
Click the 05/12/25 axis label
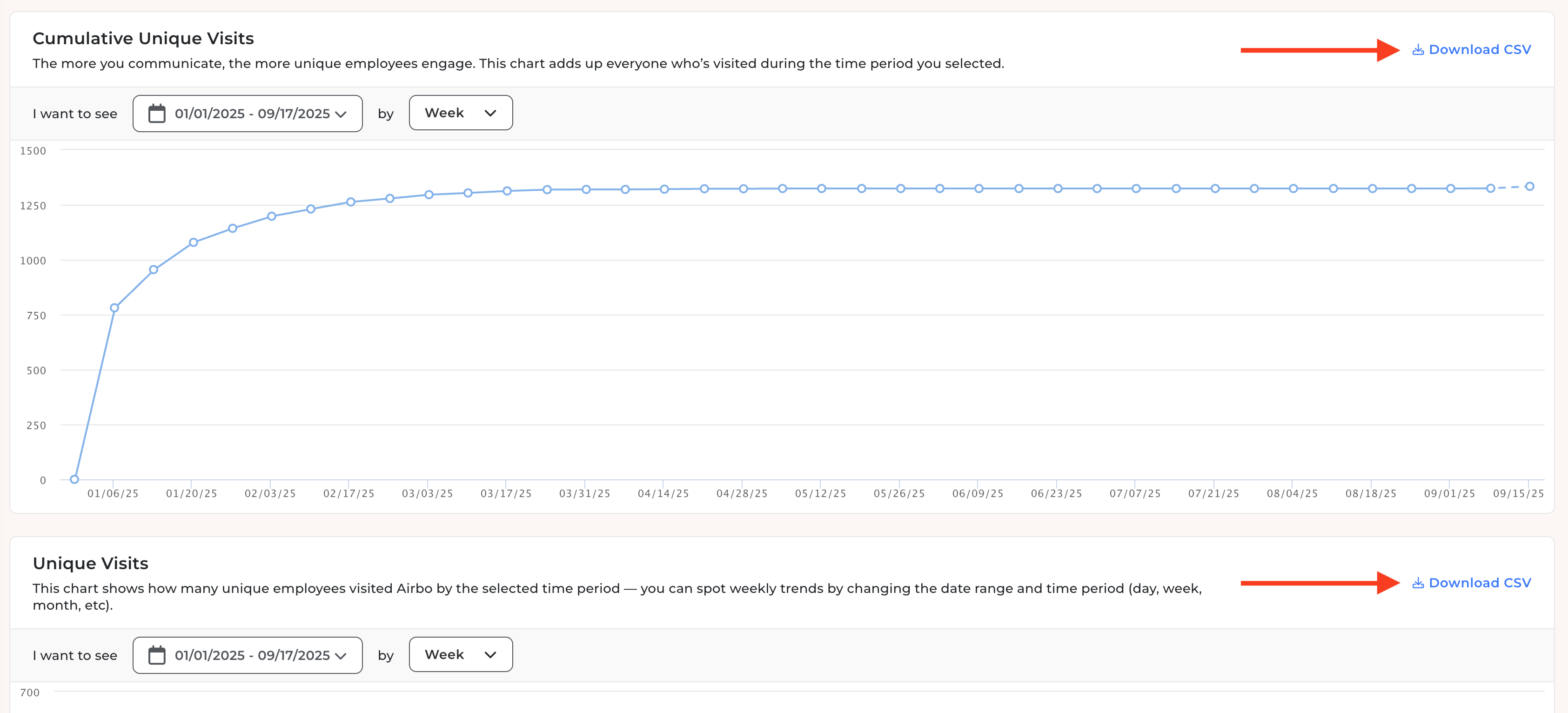tap(820, 493)
